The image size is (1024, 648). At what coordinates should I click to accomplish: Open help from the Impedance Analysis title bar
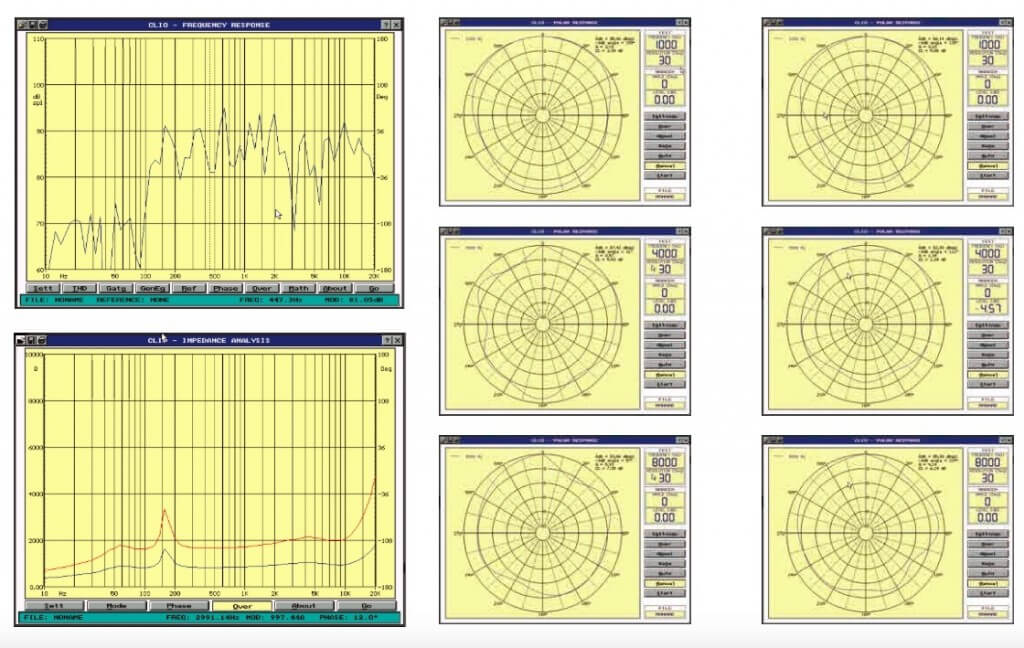(x=386, y=340)
